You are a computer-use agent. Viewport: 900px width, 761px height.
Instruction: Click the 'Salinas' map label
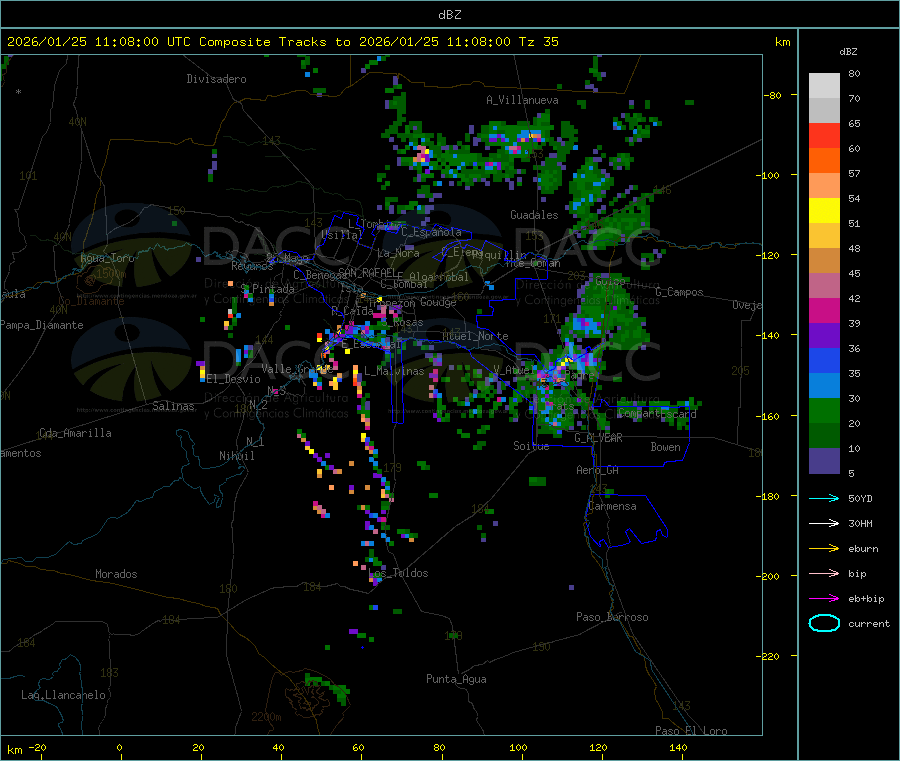coord(173,406)
